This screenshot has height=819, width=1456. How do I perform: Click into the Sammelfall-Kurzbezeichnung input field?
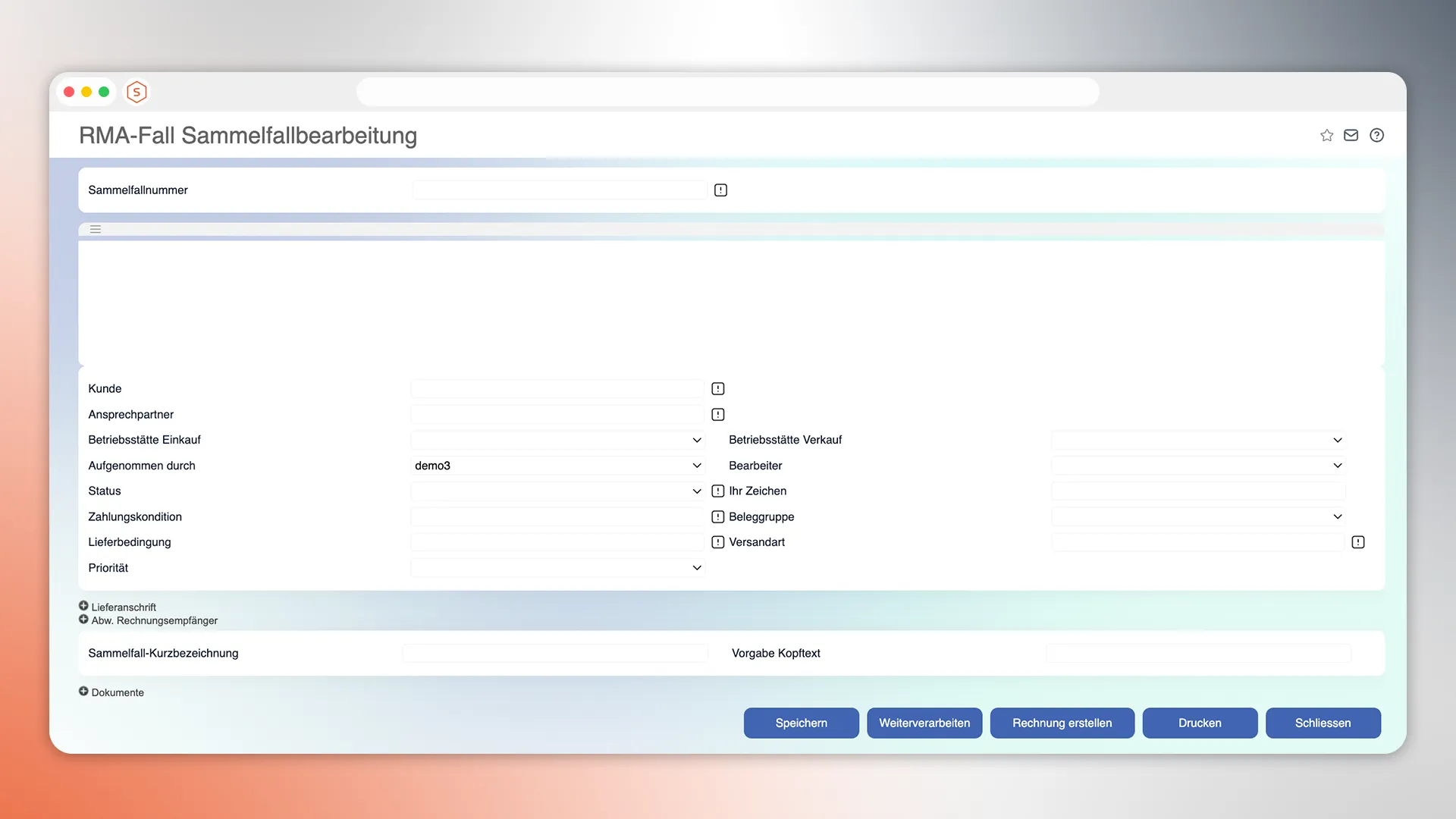555,654
